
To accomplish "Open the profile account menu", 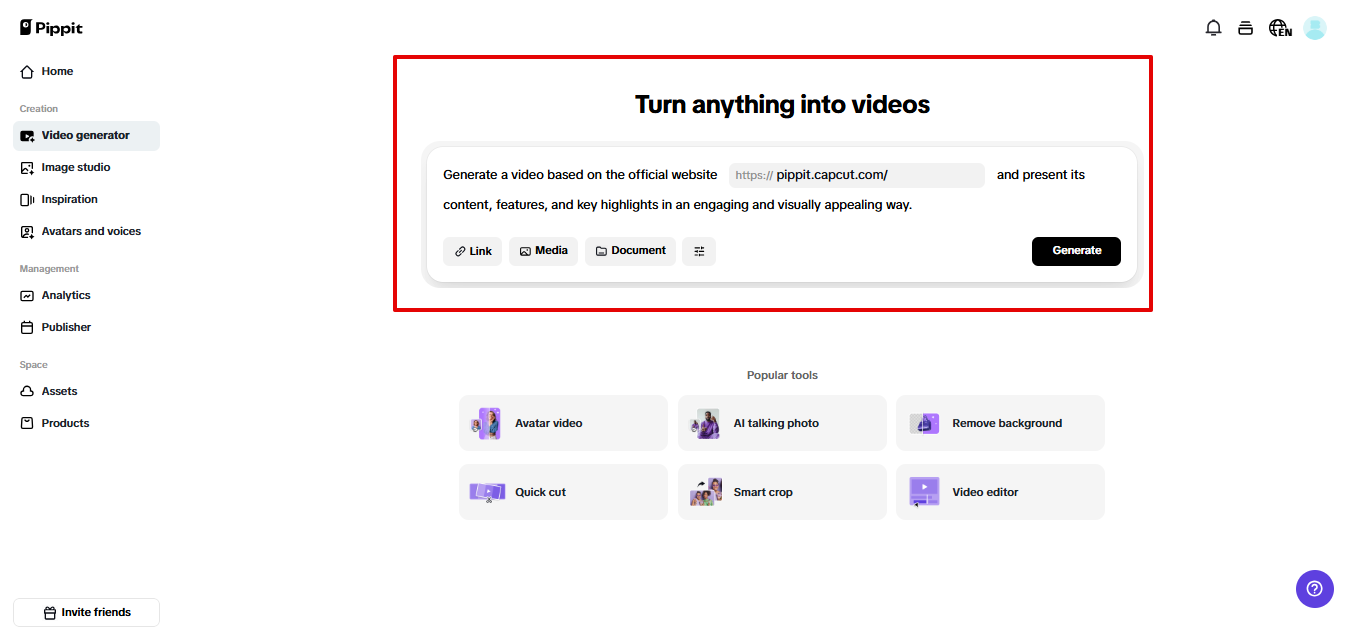I will click(x=1314, y=28).
